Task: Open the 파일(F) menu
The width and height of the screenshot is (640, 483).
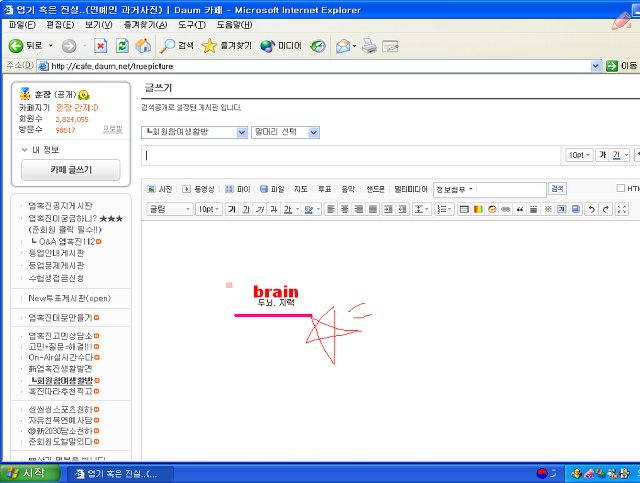Action: [22, 25]
